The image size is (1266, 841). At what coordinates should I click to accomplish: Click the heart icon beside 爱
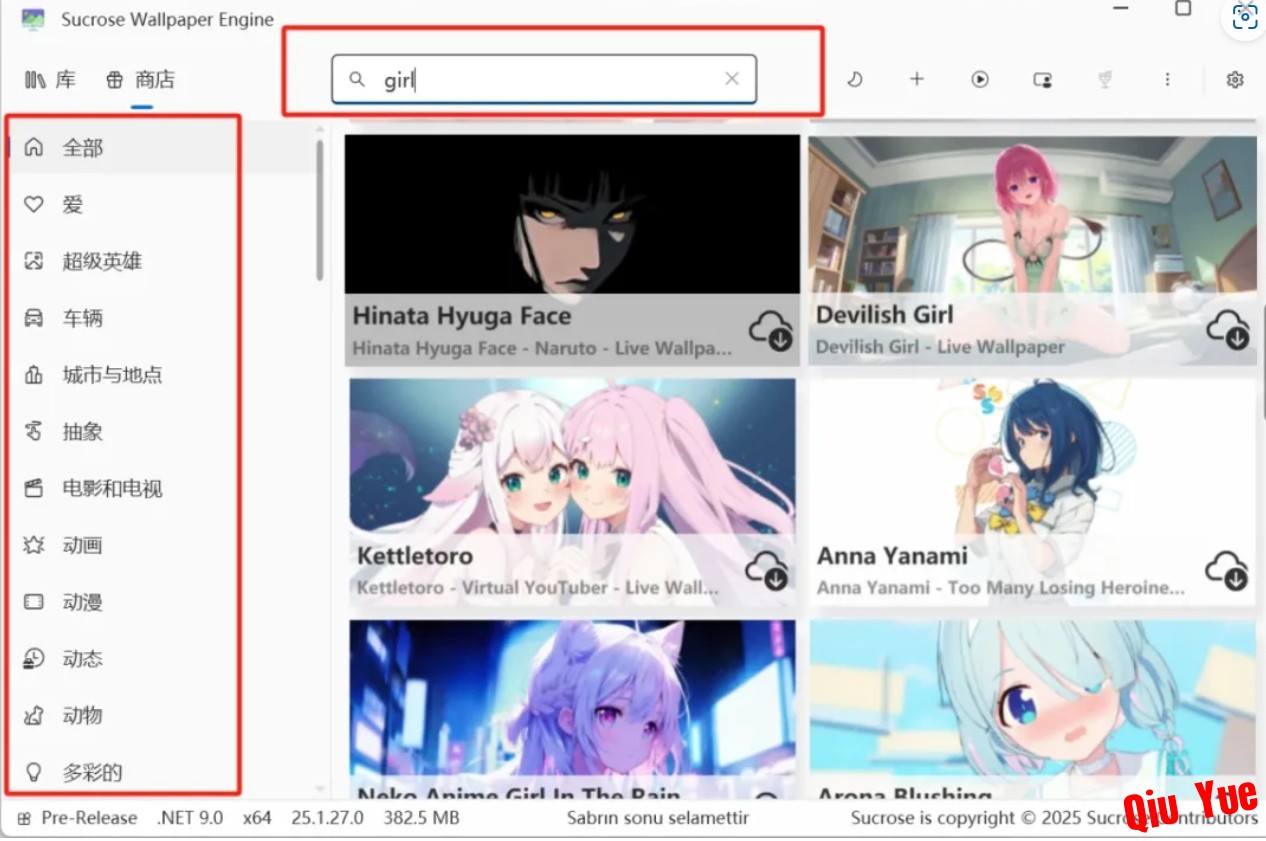pyautogui.click(x=34, y=205)
